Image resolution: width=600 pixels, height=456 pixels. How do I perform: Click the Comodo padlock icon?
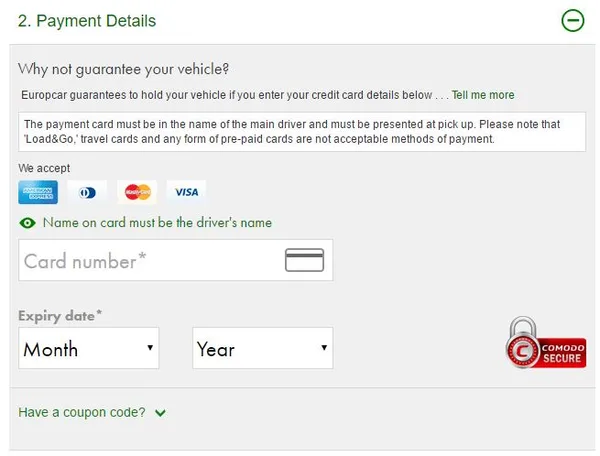pos(522,342)
